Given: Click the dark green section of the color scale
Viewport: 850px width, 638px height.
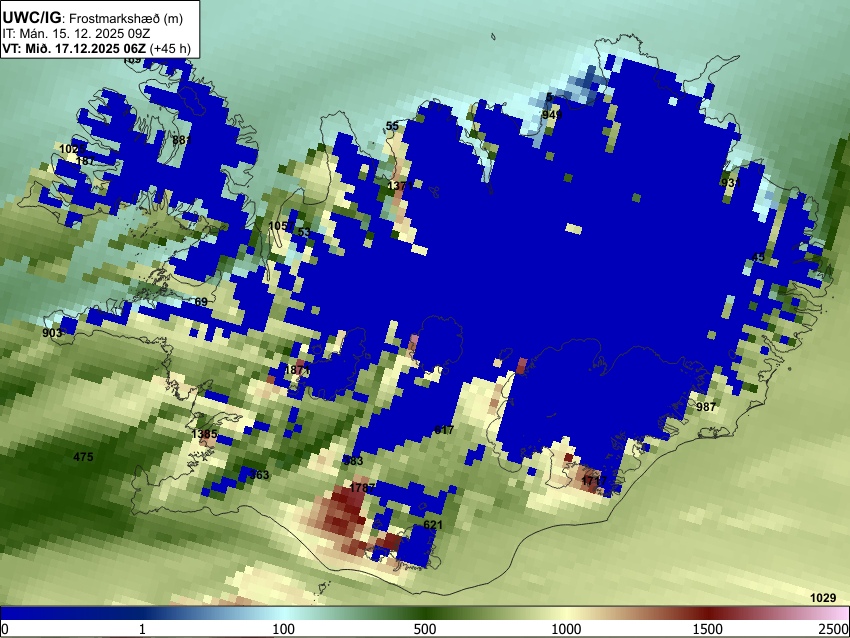Looking at the screenshot, I should (425, 613).
